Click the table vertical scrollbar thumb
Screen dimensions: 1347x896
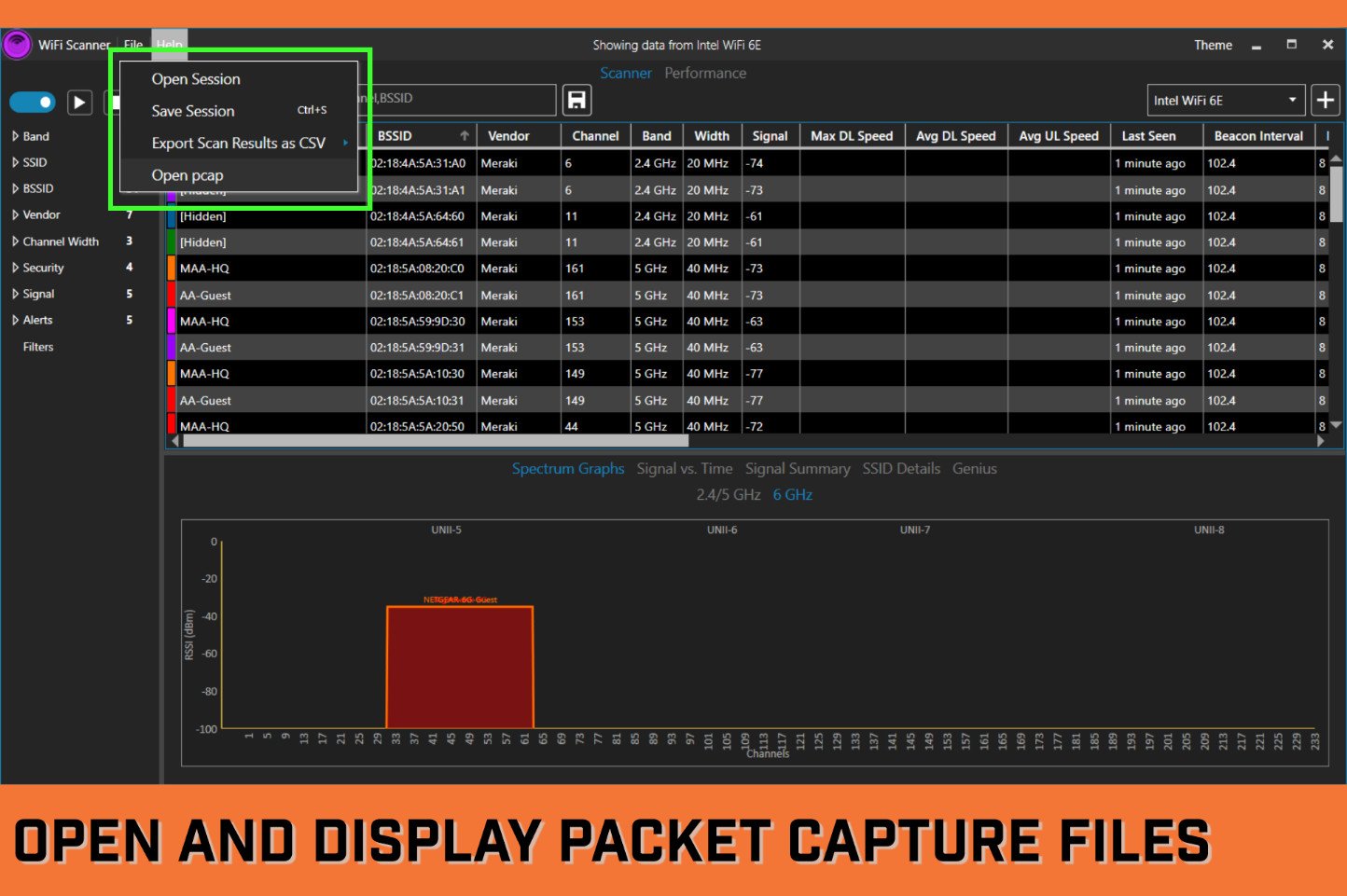(1336, 194)
